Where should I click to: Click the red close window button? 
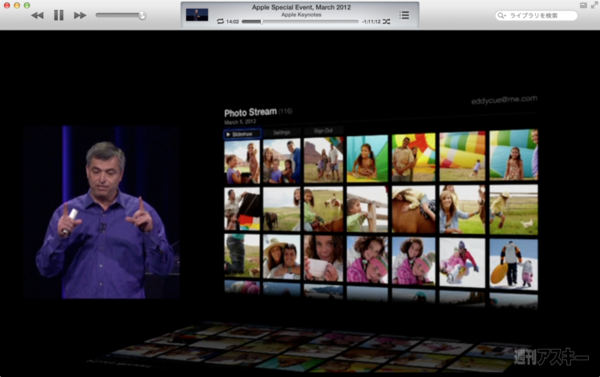coord(7,5)
